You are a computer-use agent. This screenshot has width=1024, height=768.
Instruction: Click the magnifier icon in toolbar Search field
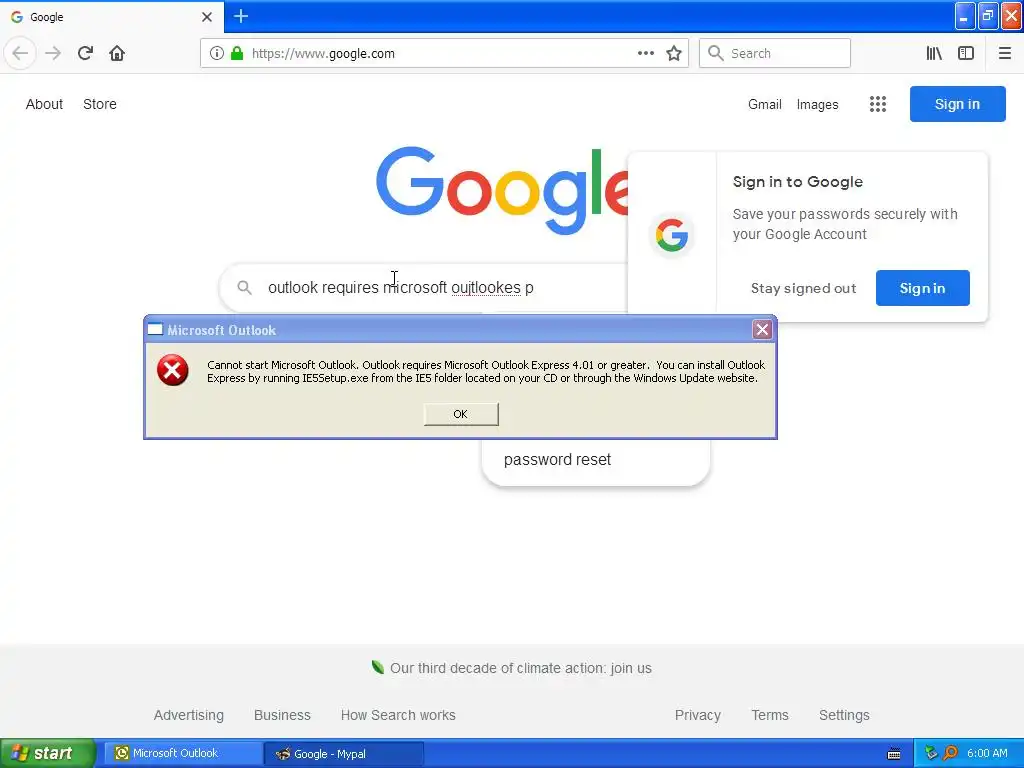pyautogui.click(x=715, y=53)
